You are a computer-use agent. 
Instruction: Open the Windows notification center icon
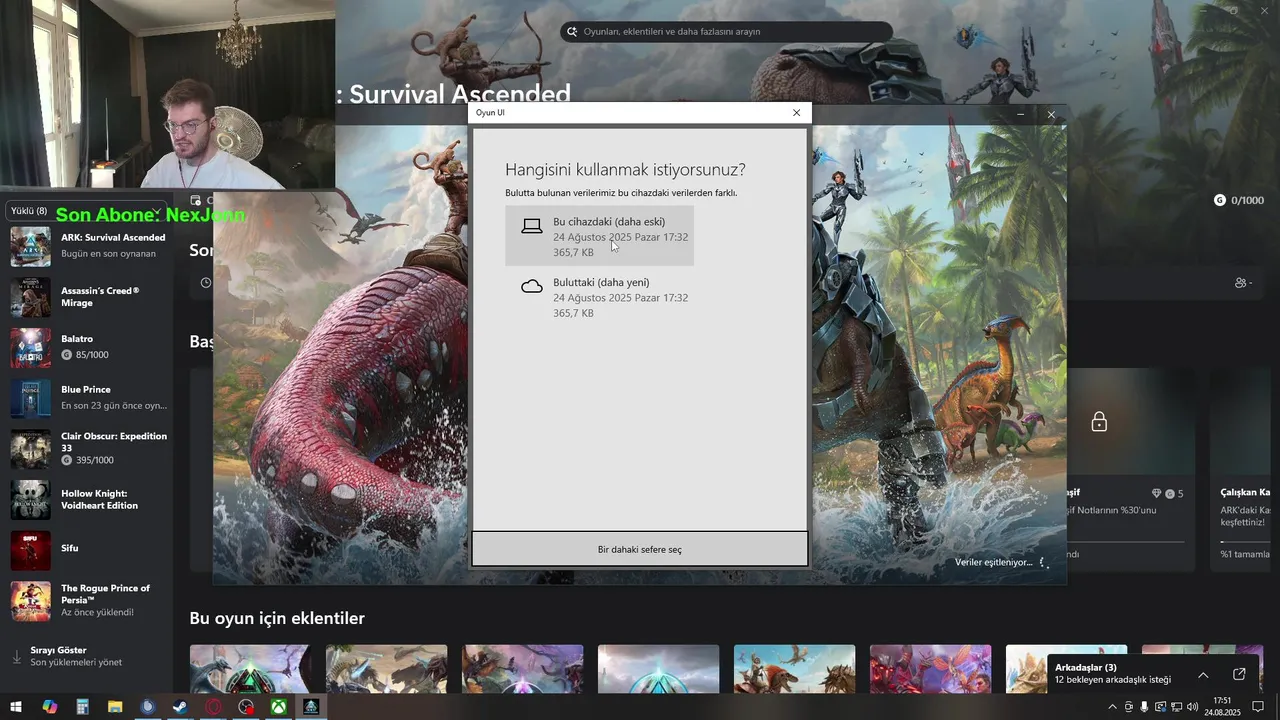point(1258,707)
